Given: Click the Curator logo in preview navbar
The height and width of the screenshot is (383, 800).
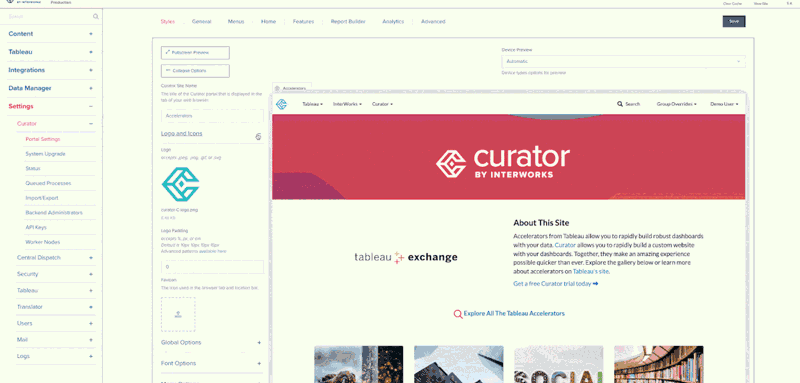Looking at the screenshot, I should coord(282,104).
